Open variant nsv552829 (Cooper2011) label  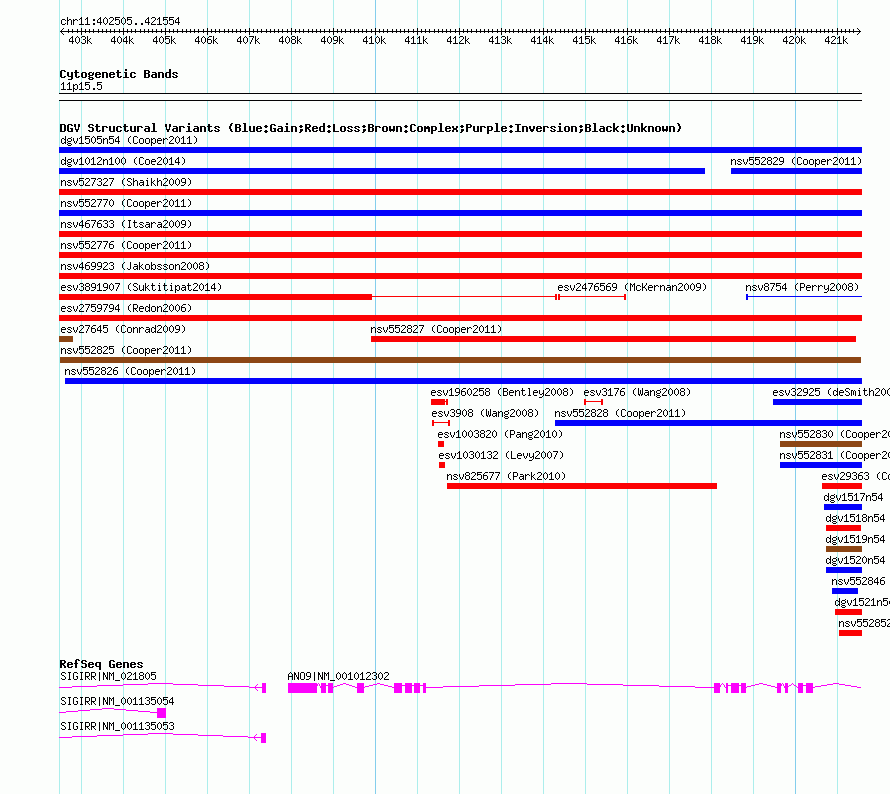796,161
